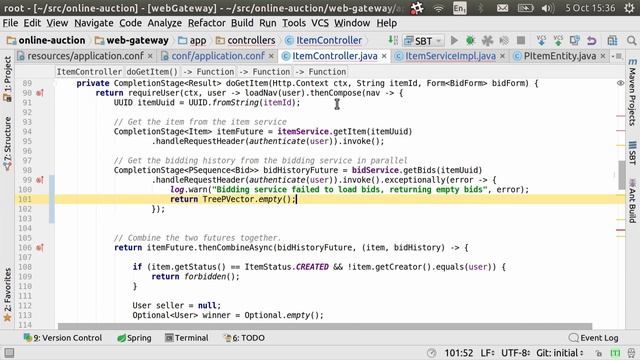Open the Tools menu

[294, 23]
